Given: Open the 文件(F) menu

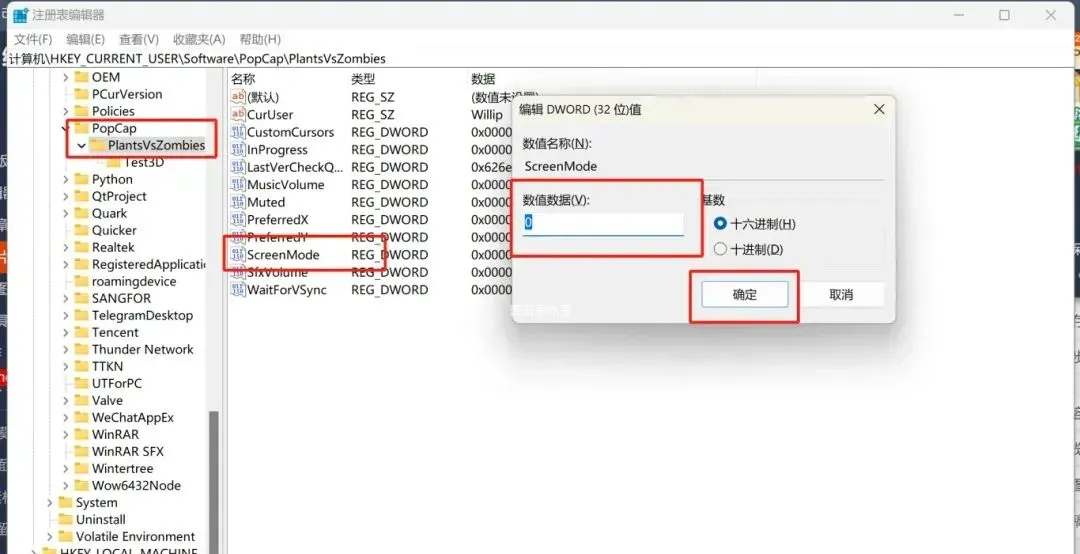Looking at the screenshot, I should (x=33, y=39).
